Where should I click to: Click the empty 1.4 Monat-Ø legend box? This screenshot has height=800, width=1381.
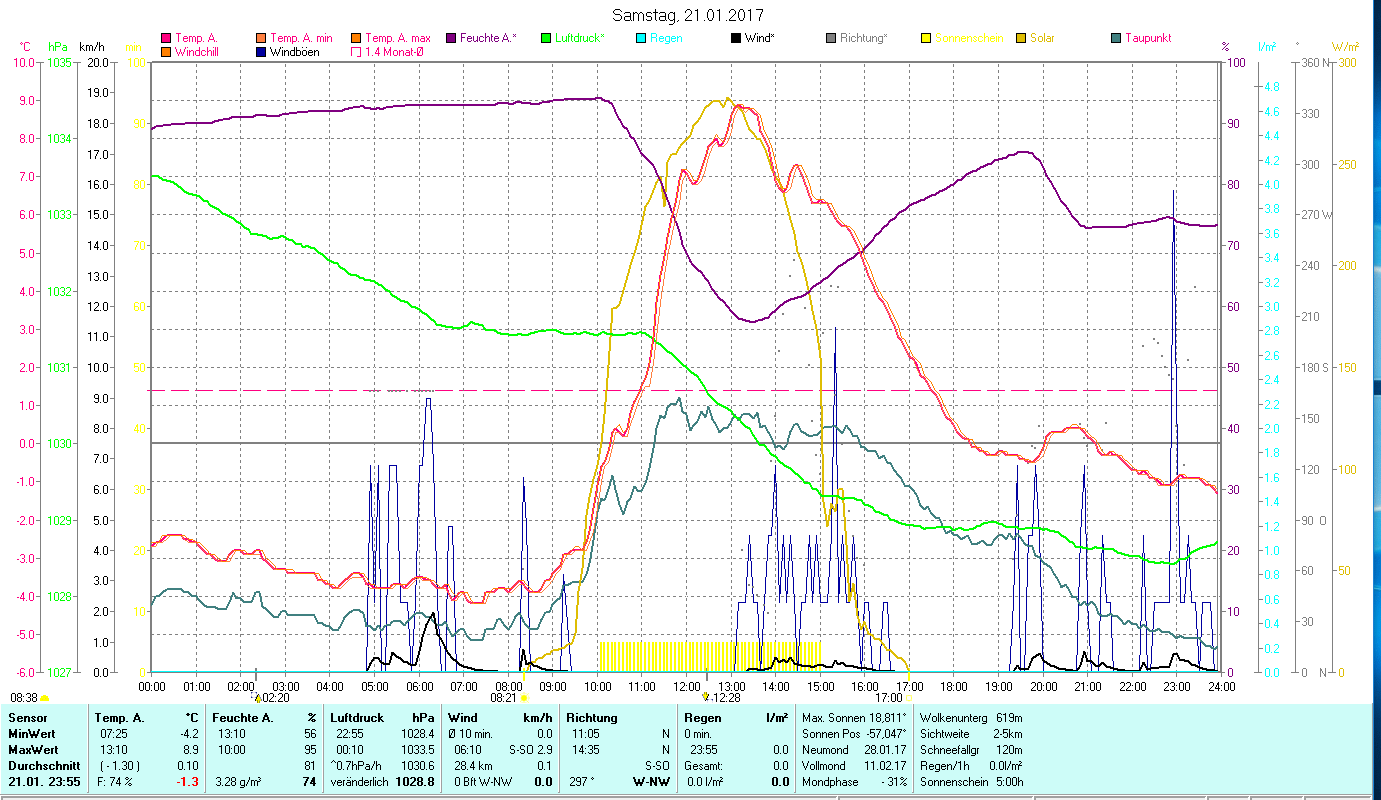[355, 52]
